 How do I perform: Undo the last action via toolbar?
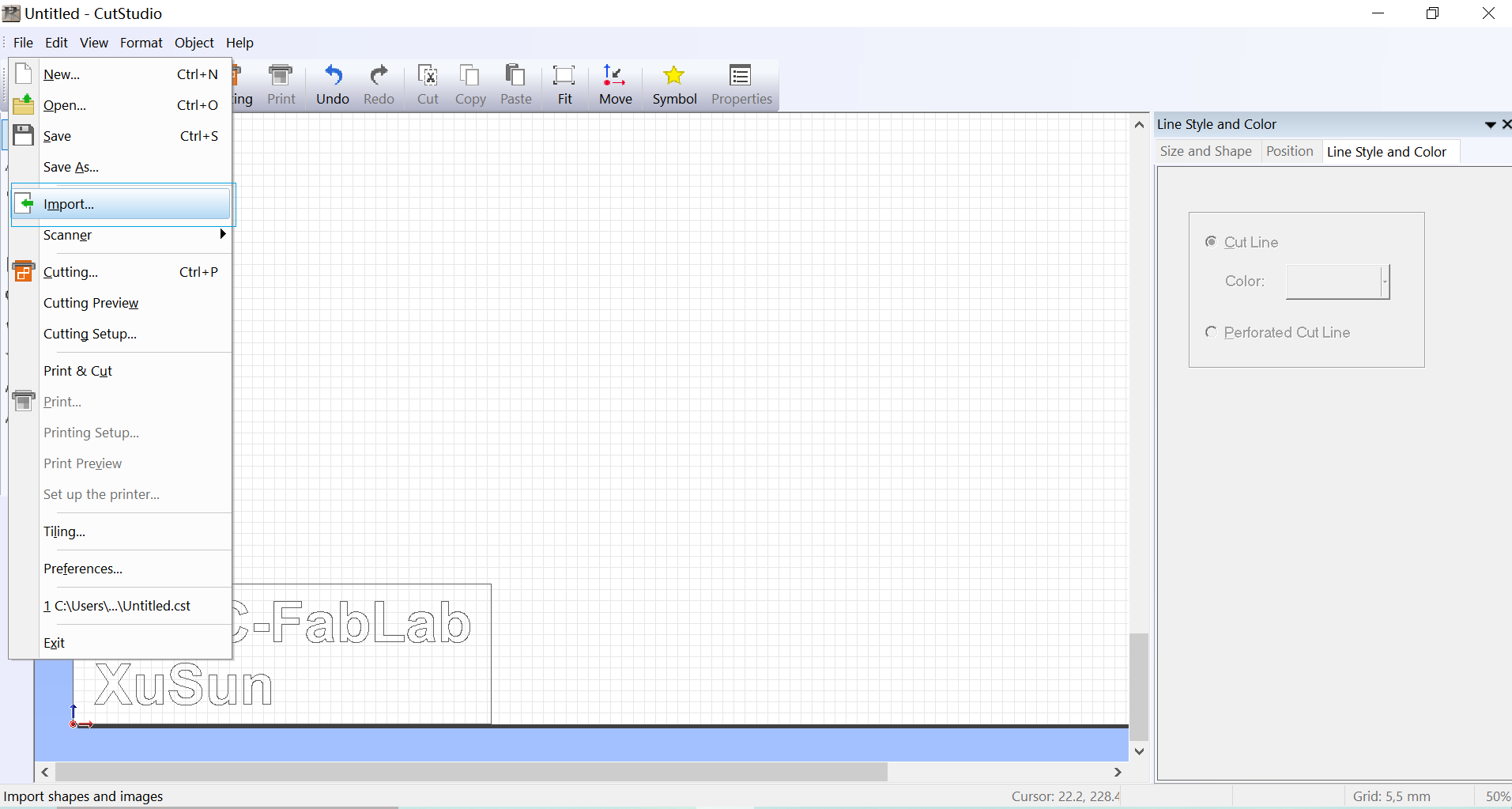(333, 85)
